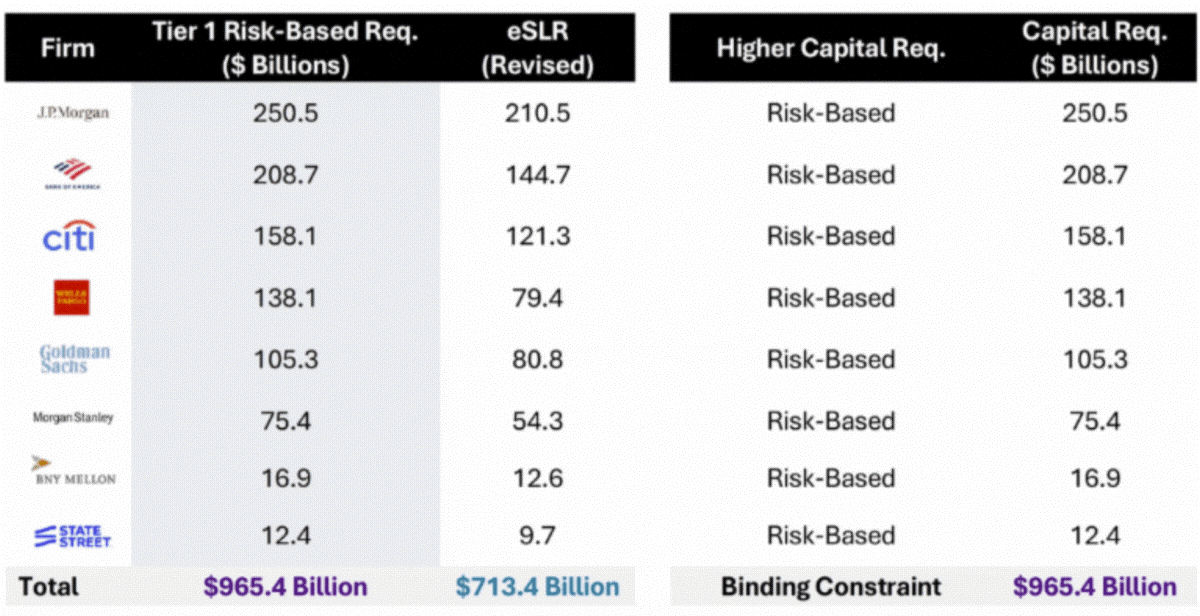
Task: Click Citi's Risk-Based constraint cell
Action: 830,237
